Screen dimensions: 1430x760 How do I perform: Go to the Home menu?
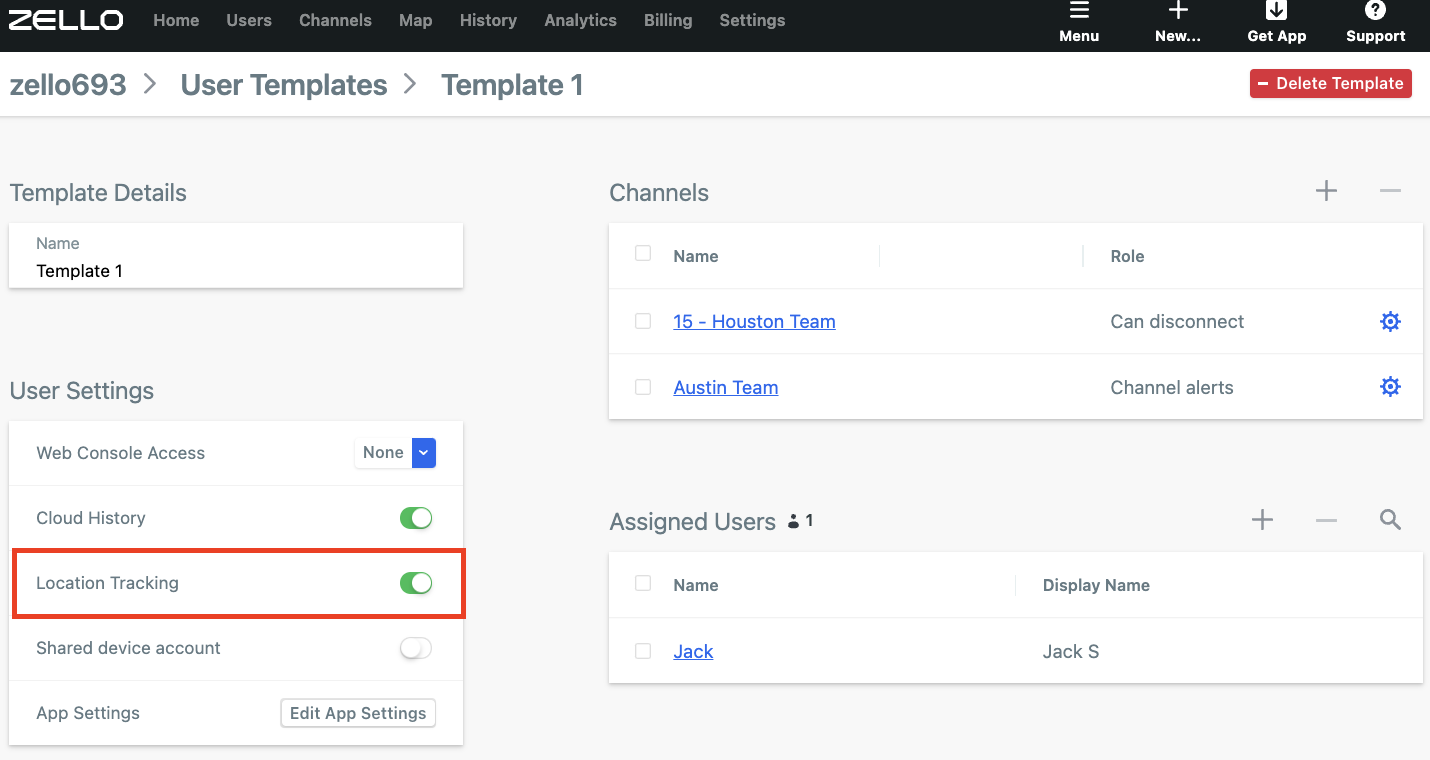click(176, 20)
